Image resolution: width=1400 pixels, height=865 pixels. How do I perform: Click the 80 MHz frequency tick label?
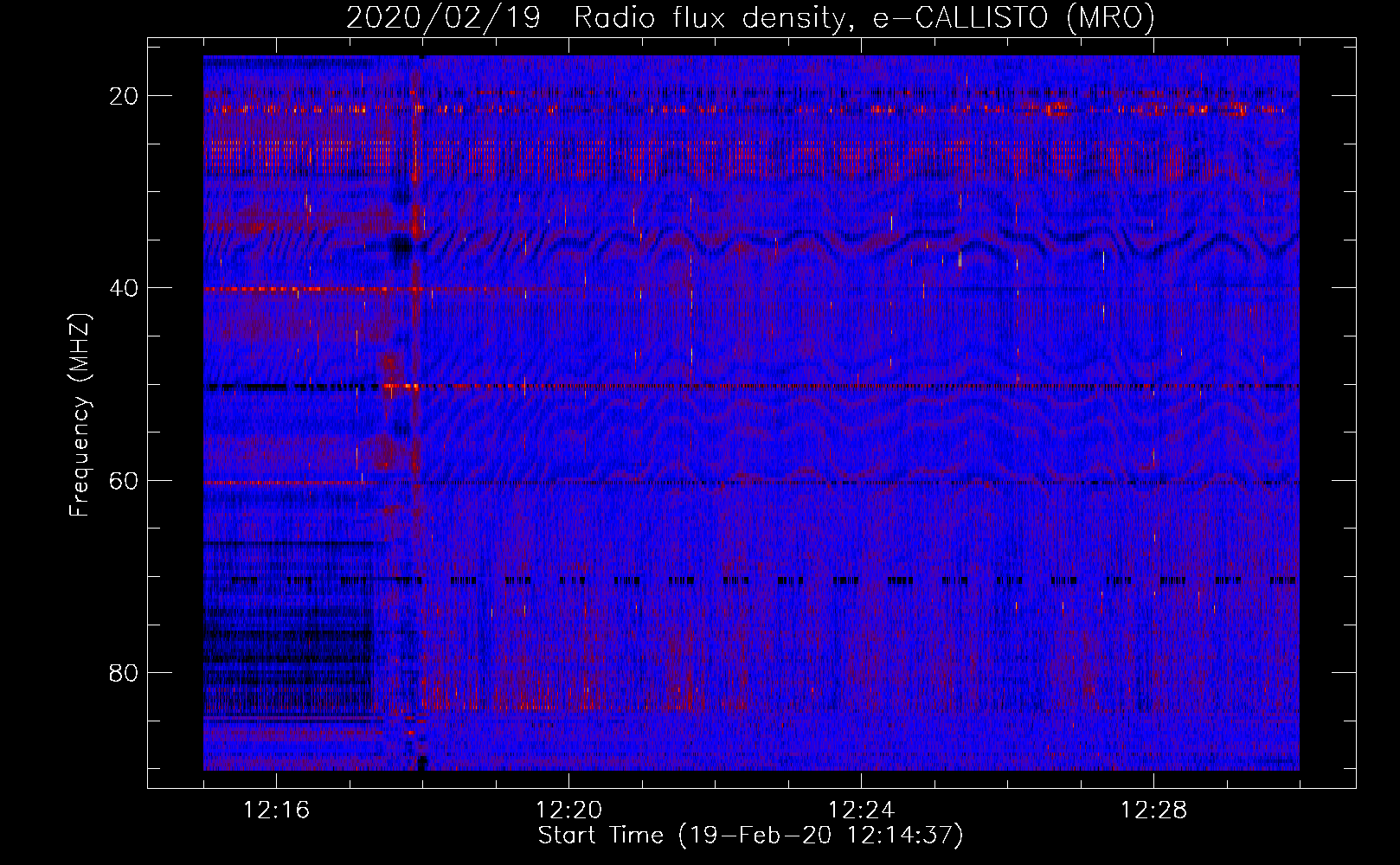(x=124, y=672)
